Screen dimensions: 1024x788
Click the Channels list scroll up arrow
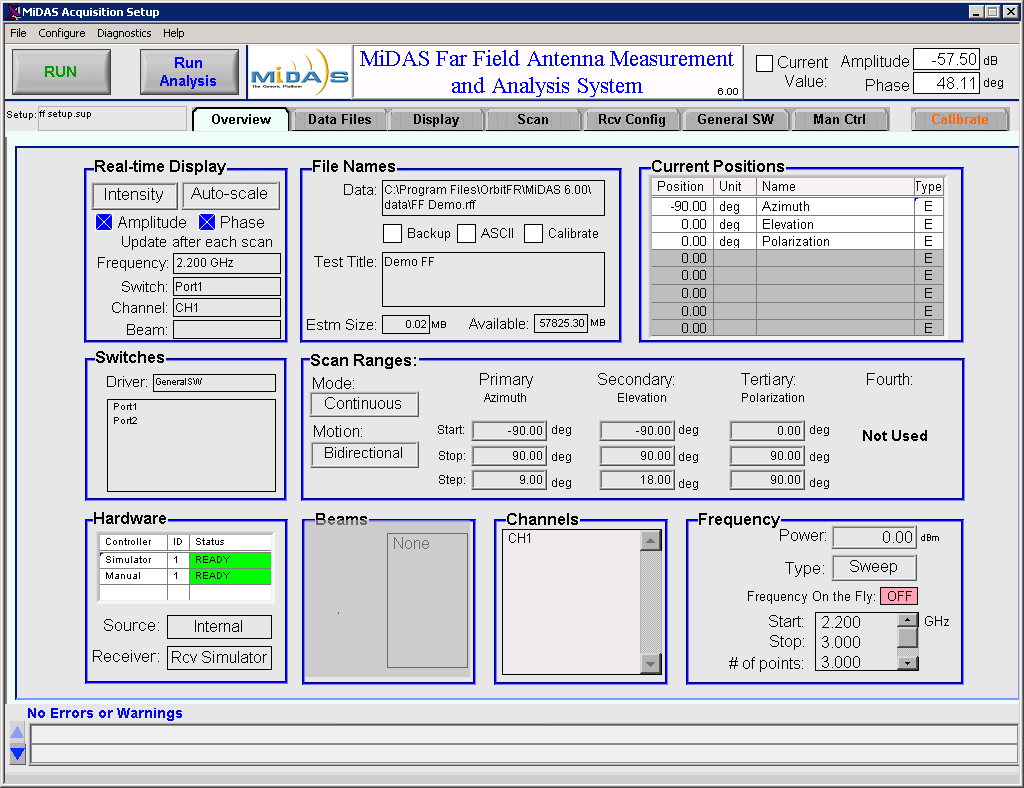coord(650,540)
